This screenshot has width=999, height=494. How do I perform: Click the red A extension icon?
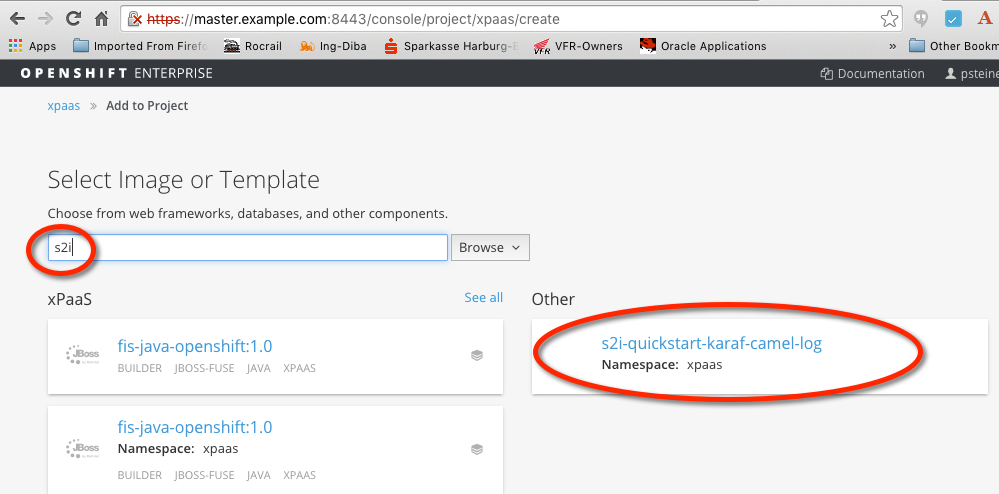[x=985, y=18]
